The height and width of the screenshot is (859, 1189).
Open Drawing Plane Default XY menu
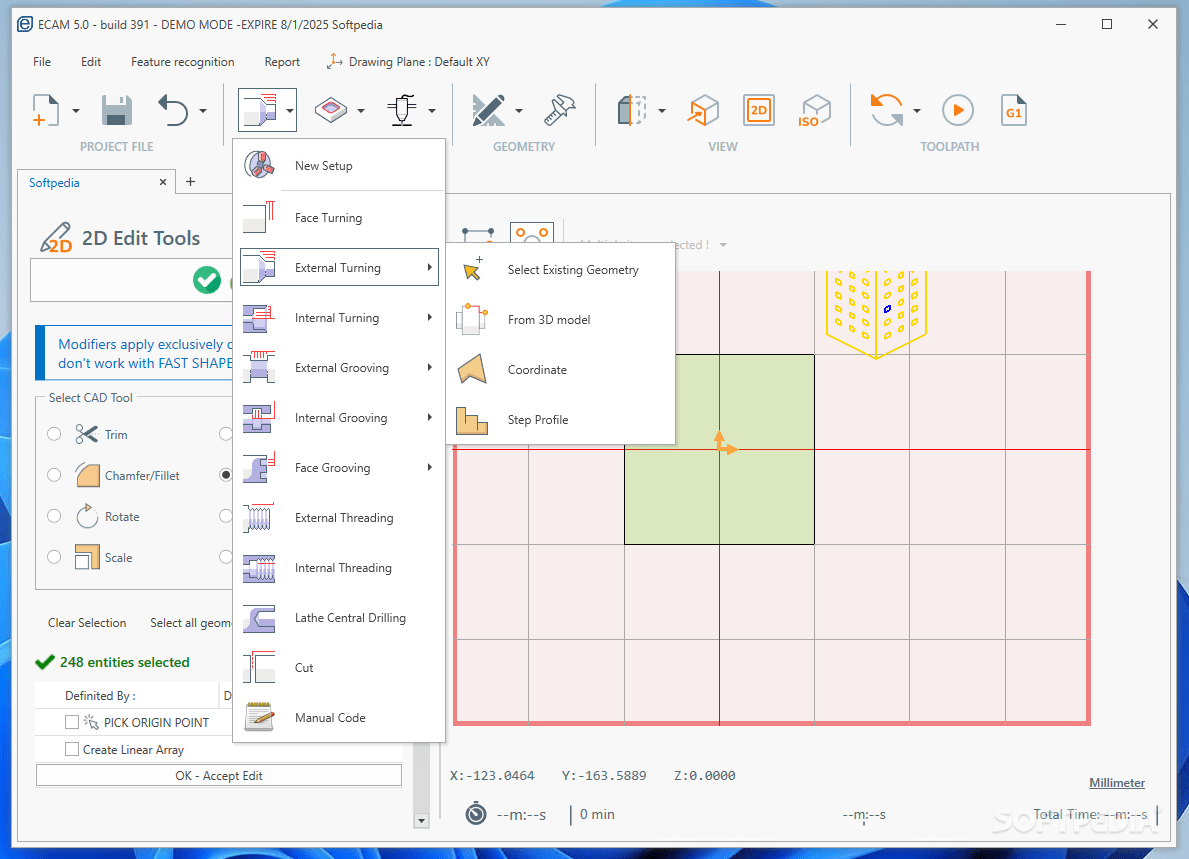tap(408, 61)
